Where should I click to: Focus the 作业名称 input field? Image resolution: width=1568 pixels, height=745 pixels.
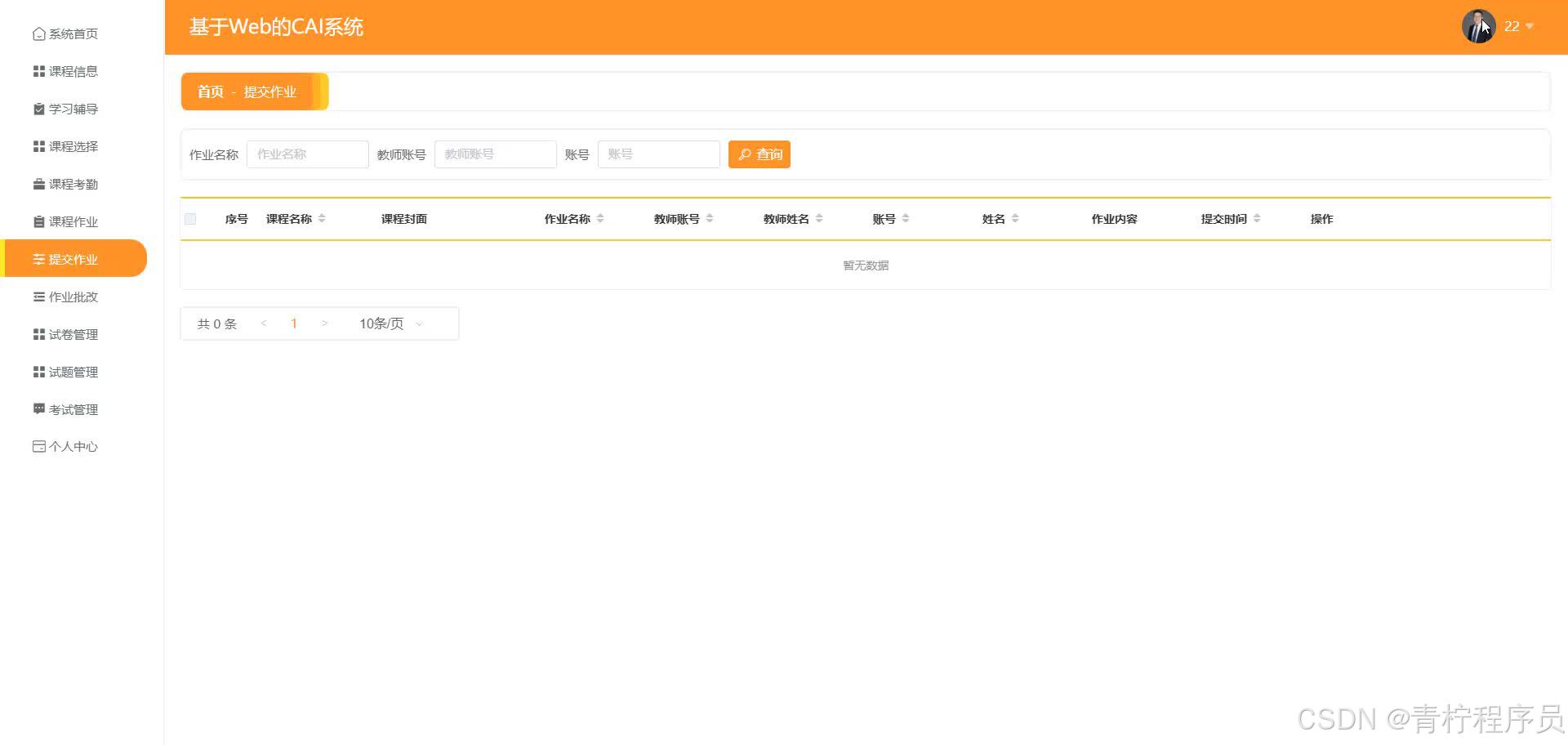(x=308, y=154)
